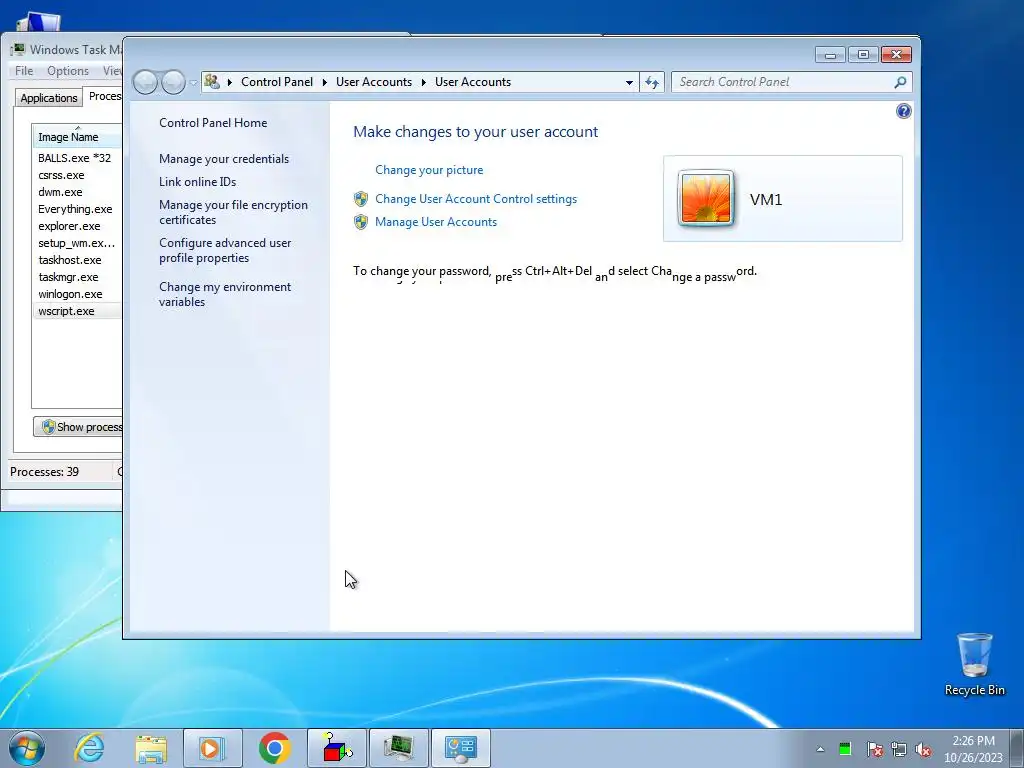Click the address bar refresh button
The image size is (1024, 768).
pos(652,82)
